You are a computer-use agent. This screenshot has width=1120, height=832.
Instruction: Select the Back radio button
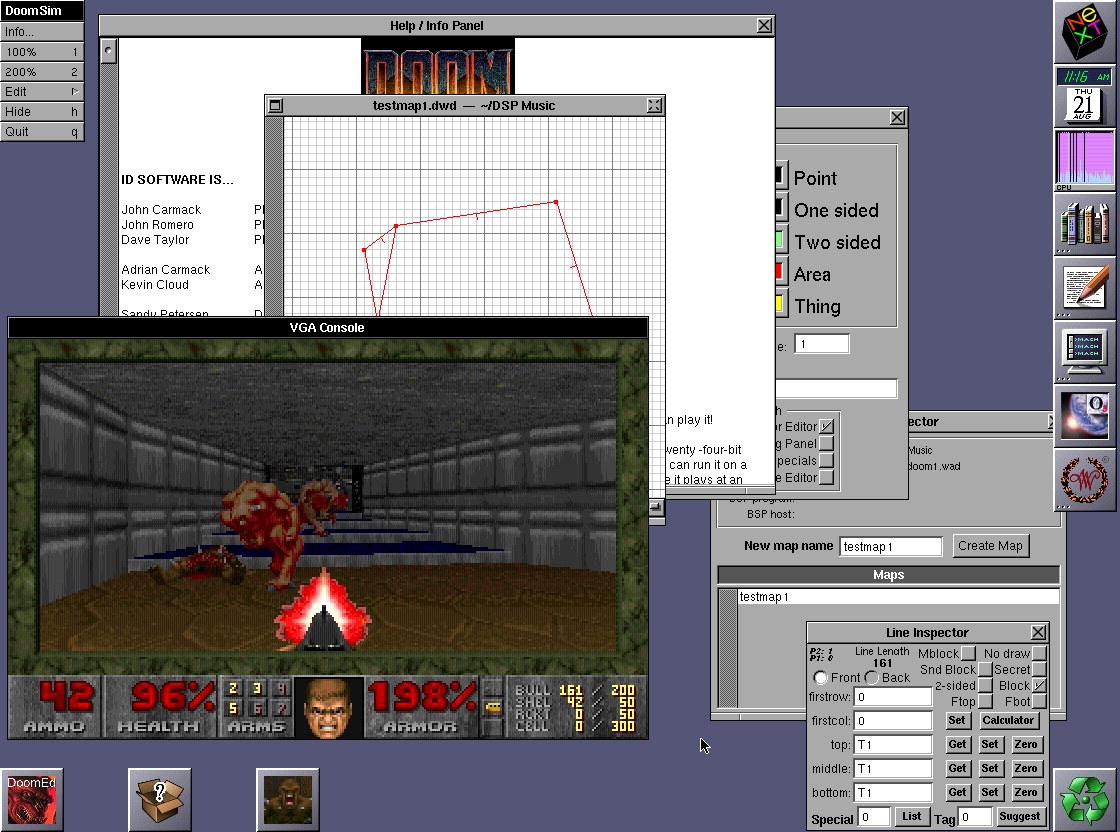(871, 677)
